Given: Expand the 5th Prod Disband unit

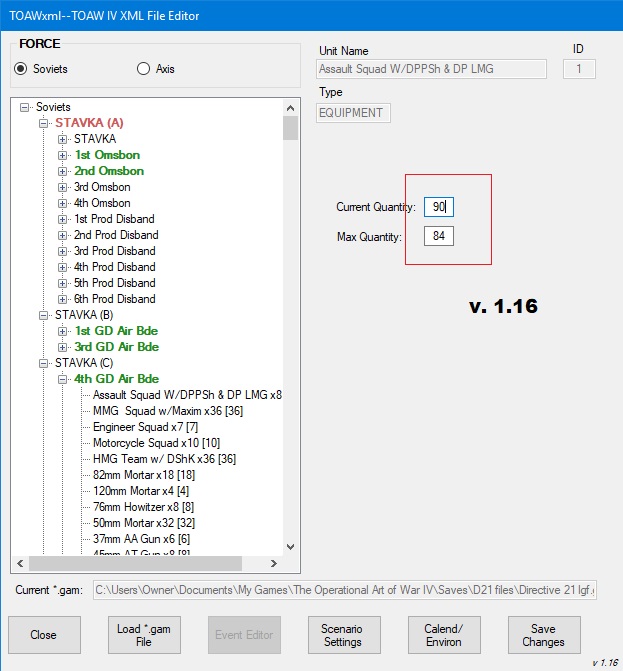Looking at the screenshot, I should click(62, 283).
